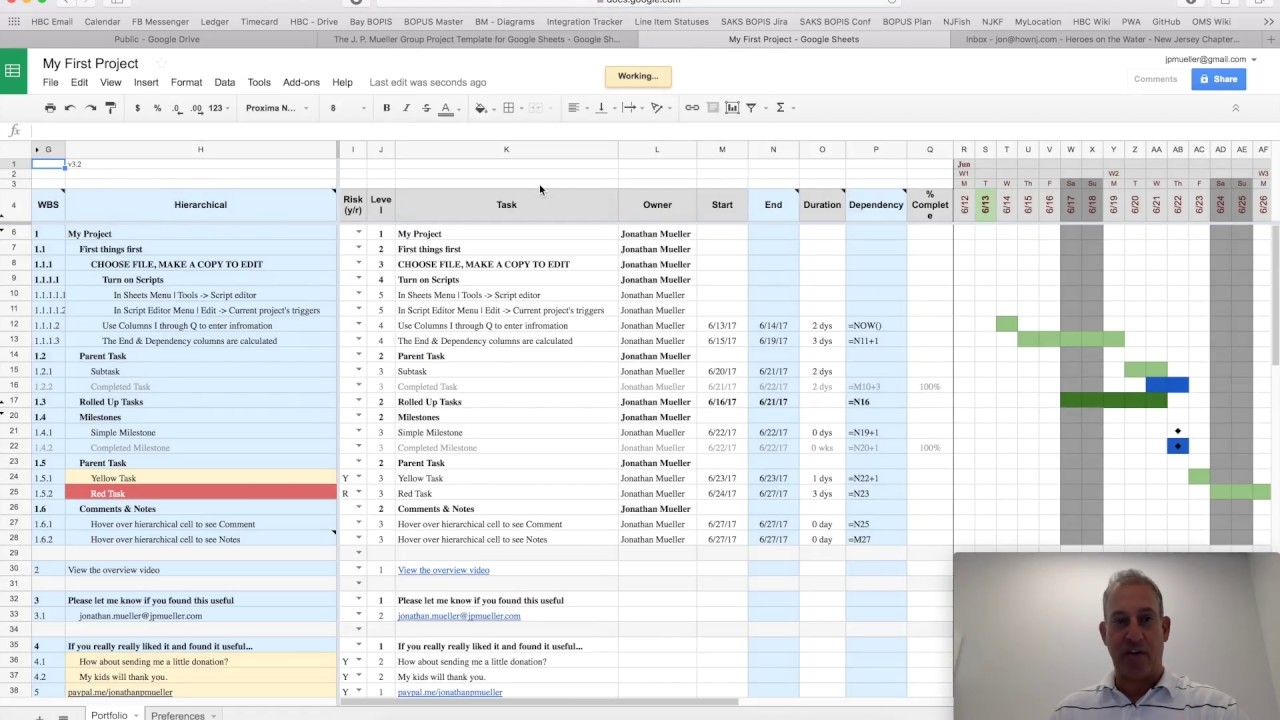Click the Undo arrow icon

70,108
